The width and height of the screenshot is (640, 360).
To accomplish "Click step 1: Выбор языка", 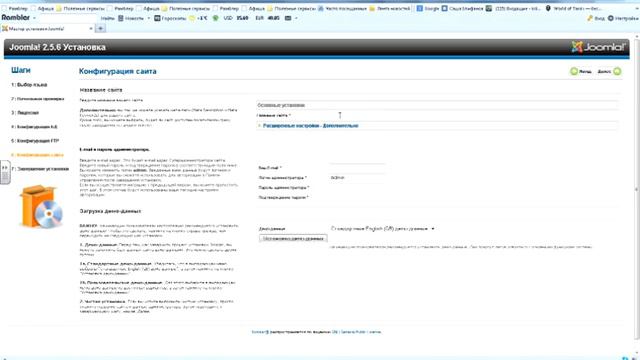I will (29, 85).
